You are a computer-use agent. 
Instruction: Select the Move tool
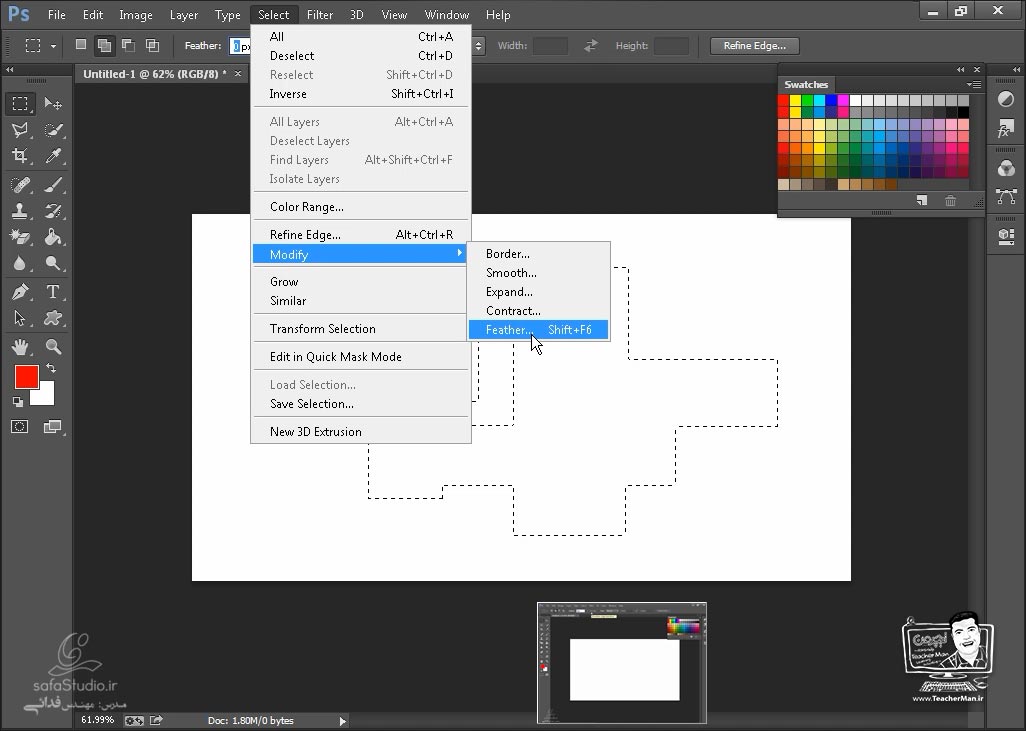pyautogui.click(x=53, y=103)
